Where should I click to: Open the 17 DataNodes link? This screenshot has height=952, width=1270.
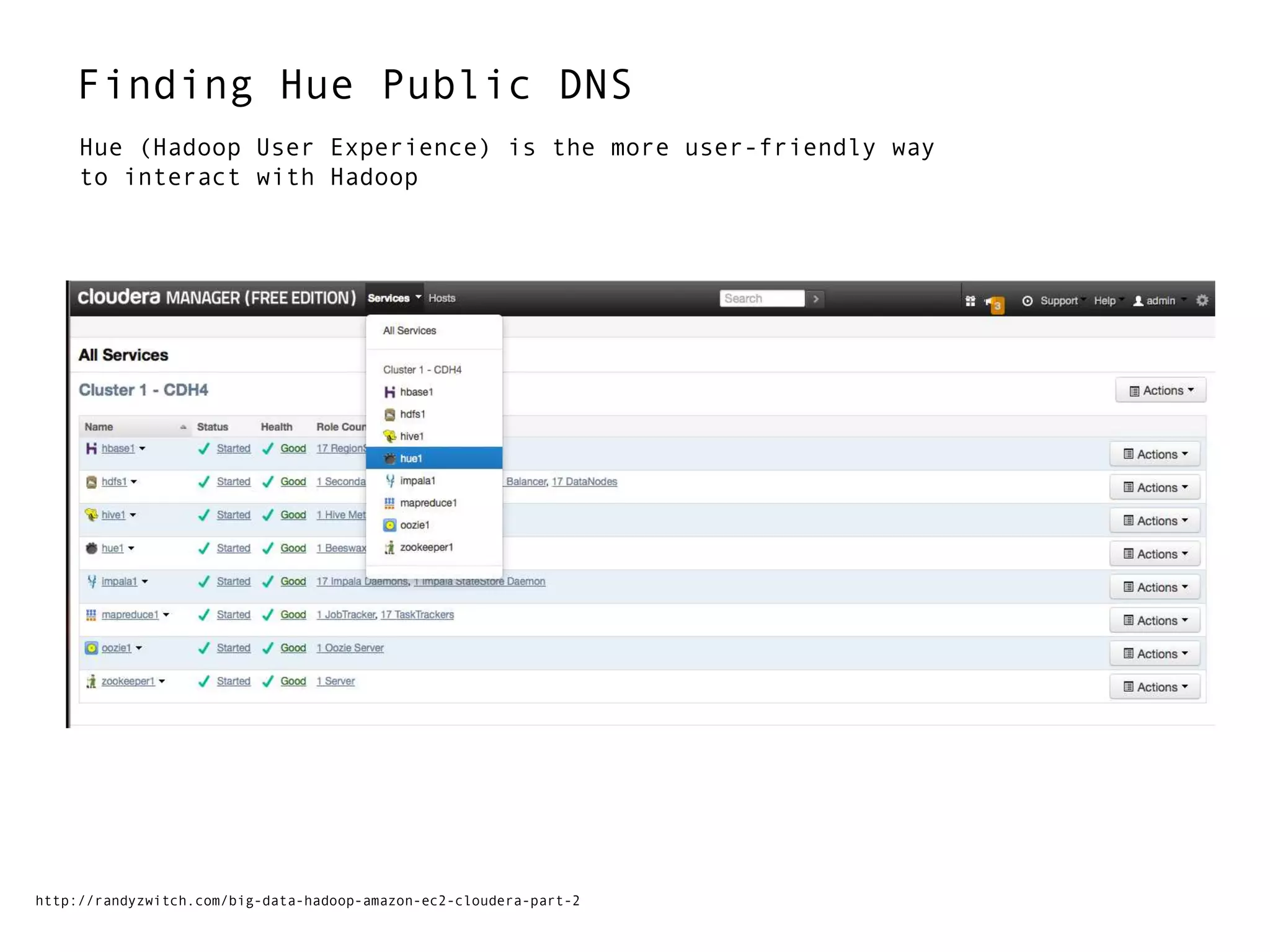584,482
